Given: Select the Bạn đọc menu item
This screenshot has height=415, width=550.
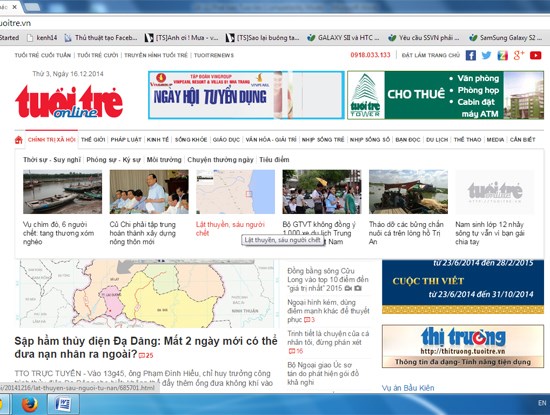Looking at the screenshot, I should (408, 140).
